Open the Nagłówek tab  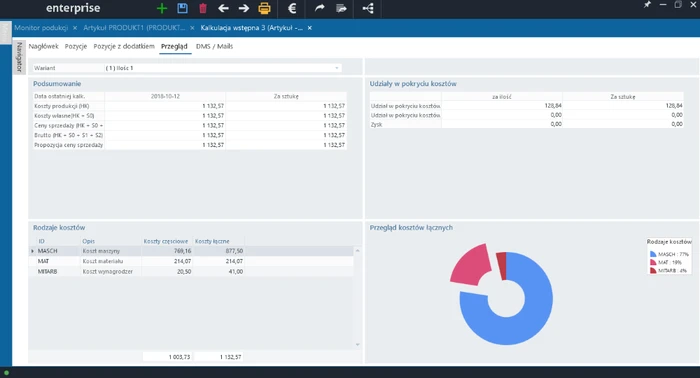pos(43,46)
